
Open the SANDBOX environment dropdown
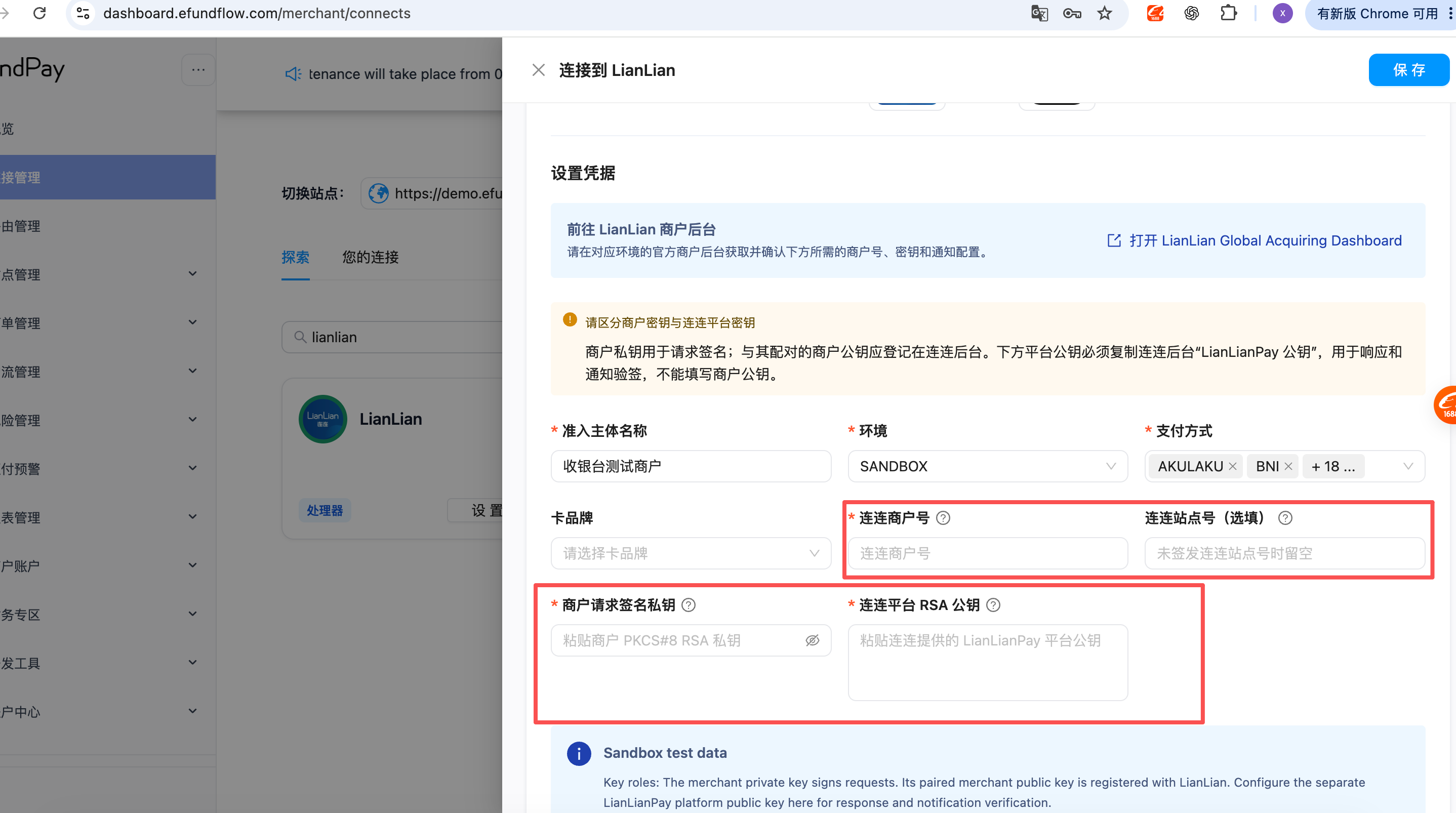click(x=987, y=466)
